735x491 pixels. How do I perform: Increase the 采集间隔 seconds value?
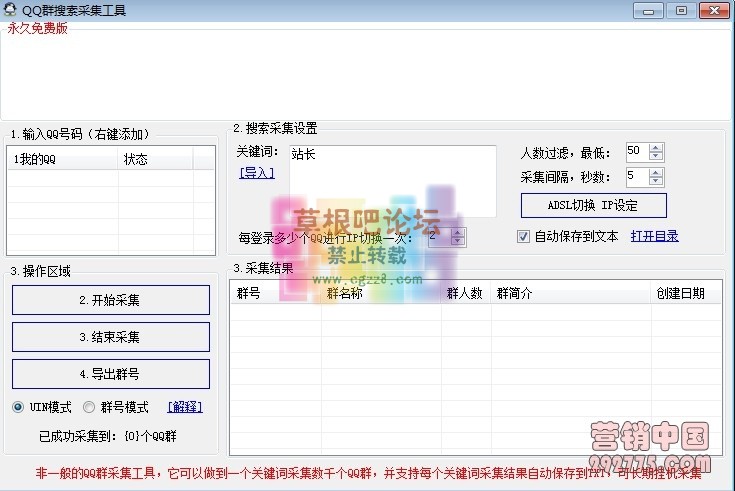click(x=656, y=172)
